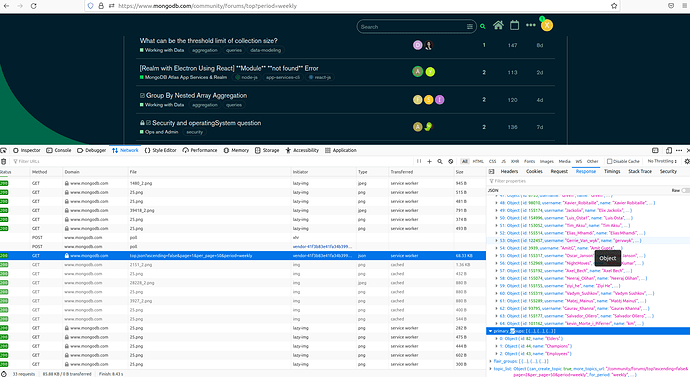
Task: Enable the Disable Cache checkbox
Action: click(x=609, y=161)
